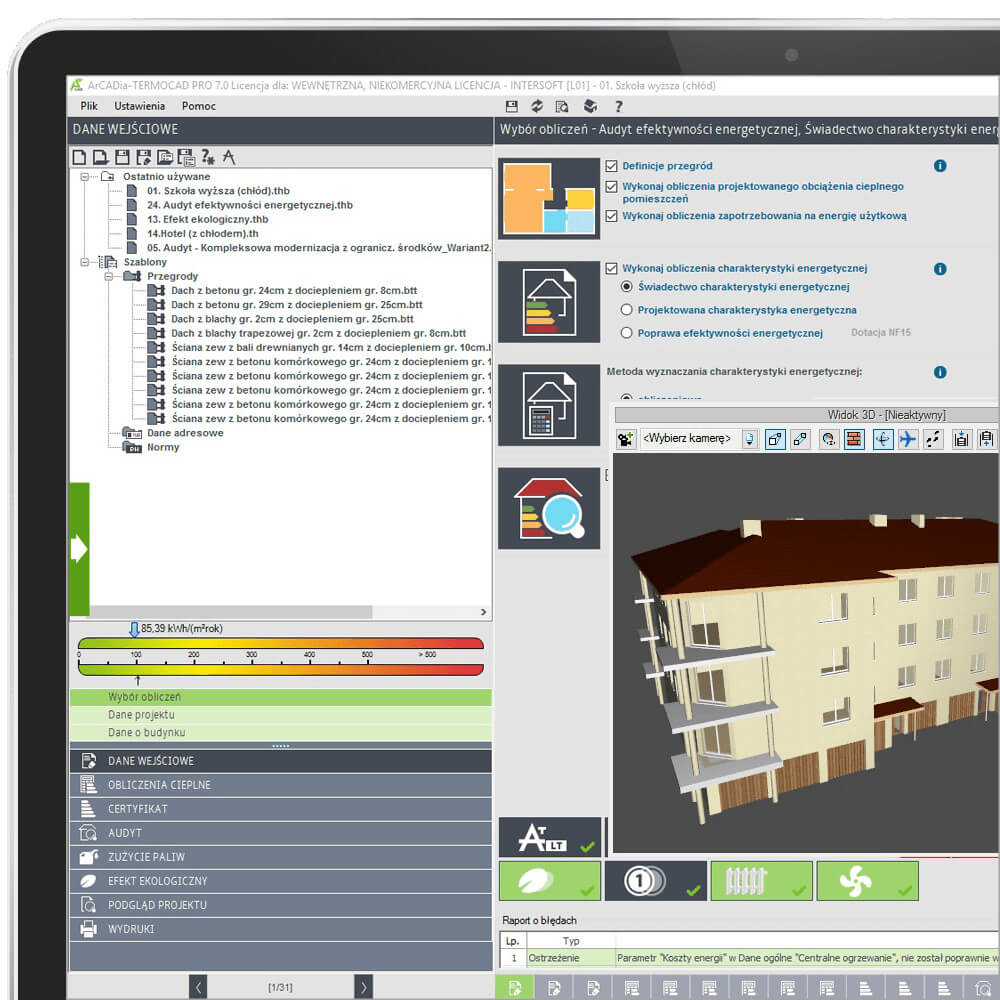Viewport: 1000px width, 1000px height.
Task: Click info icon next to Definicje przegród
Action: tap(940, 166)
